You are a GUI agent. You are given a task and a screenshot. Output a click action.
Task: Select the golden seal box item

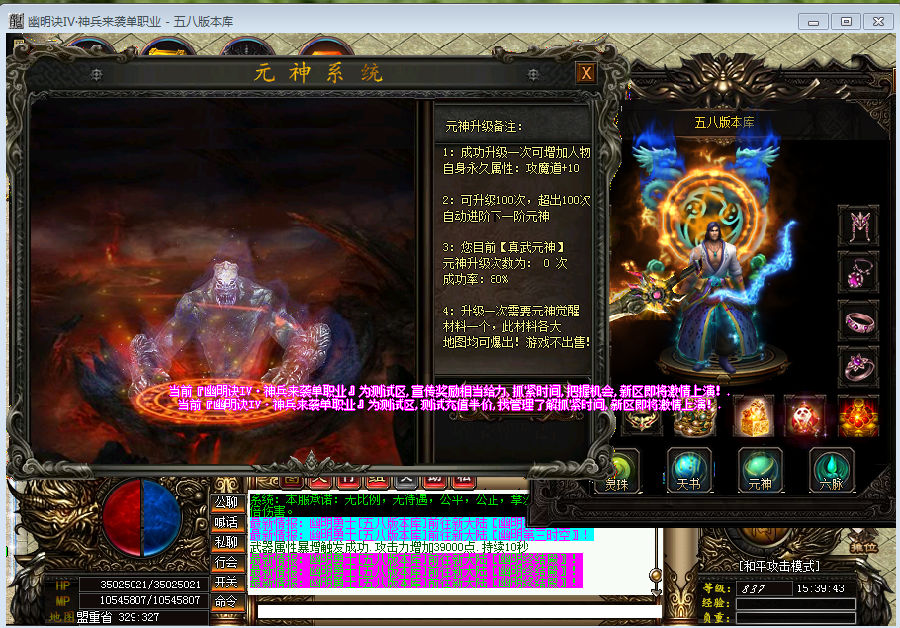pyautogui.click(x=754, y=417)
